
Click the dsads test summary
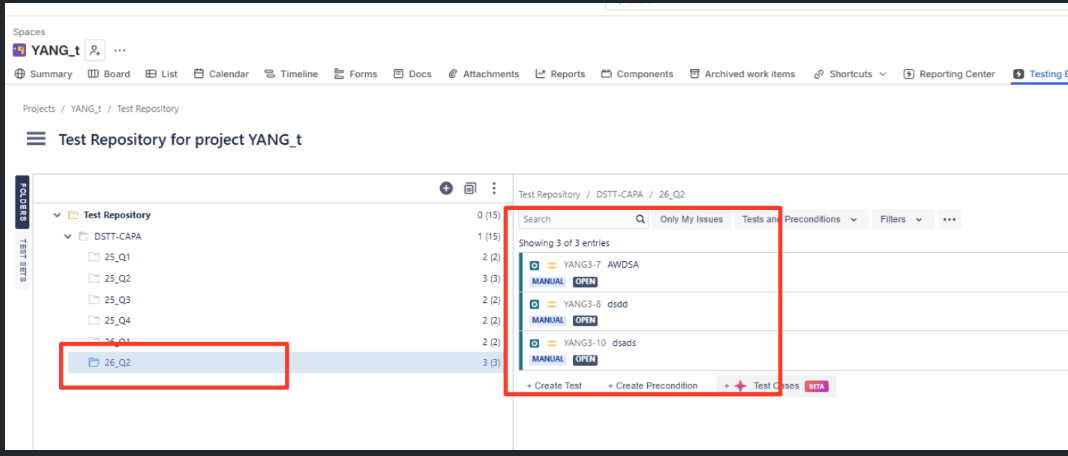click(x=625, y=343)
